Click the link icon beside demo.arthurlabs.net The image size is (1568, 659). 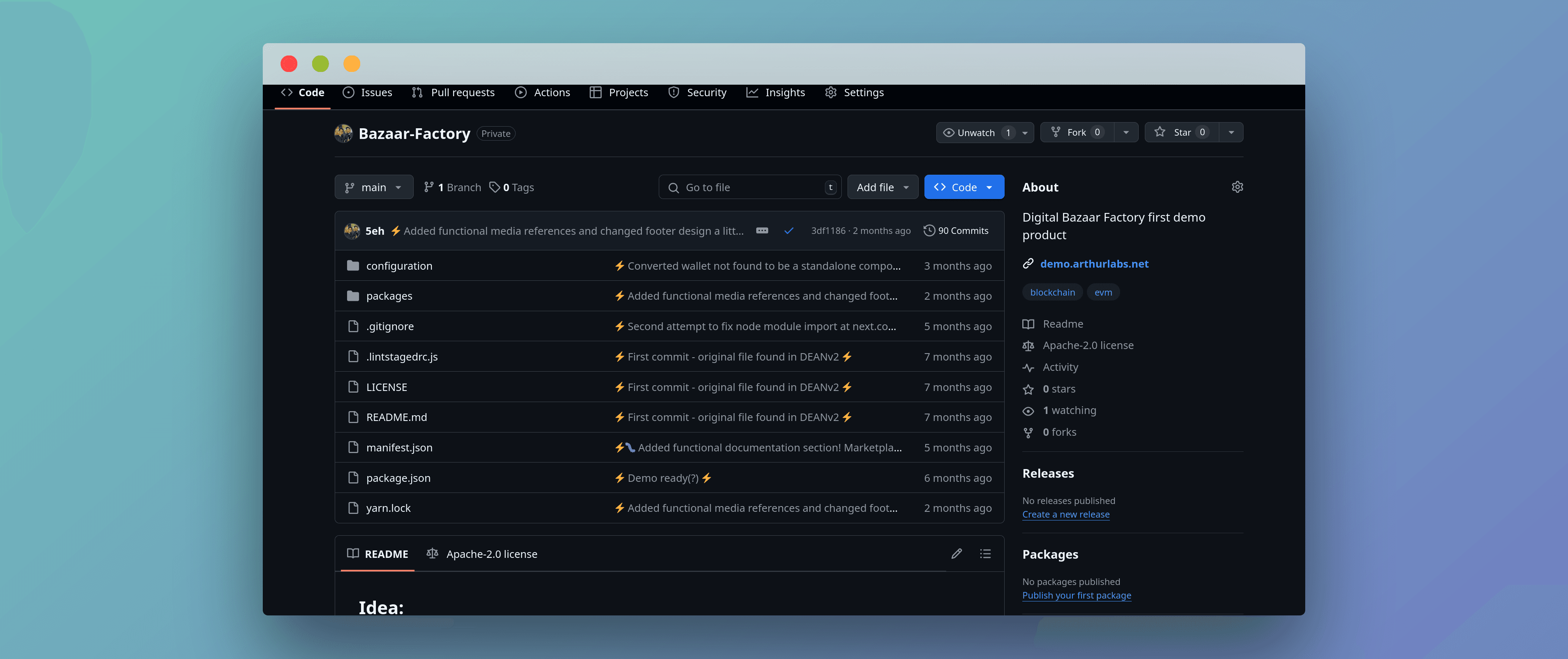[x=1028, y=264]
